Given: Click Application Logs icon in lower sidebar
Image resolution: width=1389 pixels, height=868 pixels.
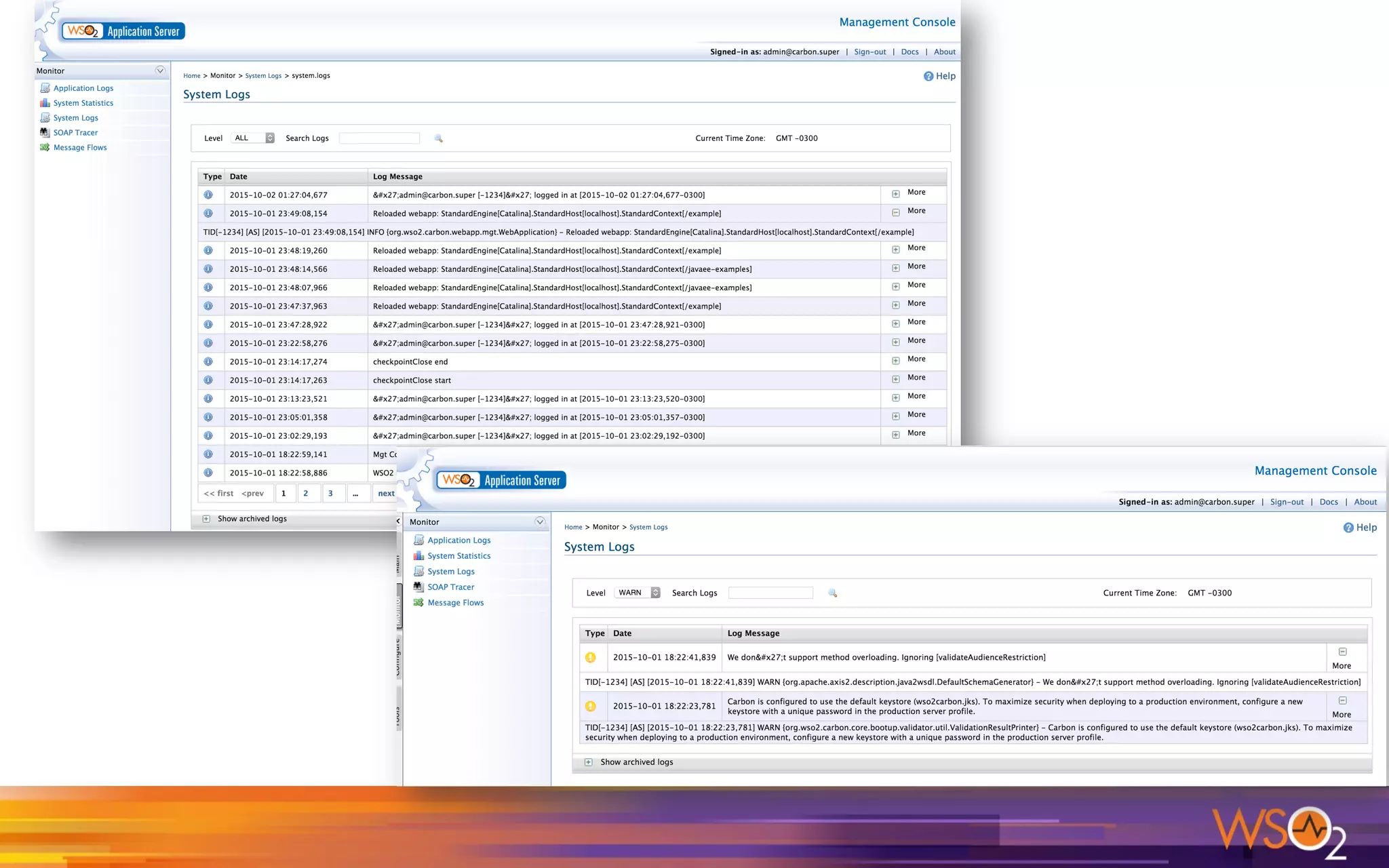Looking at the screenshot, I should point(418,540).
